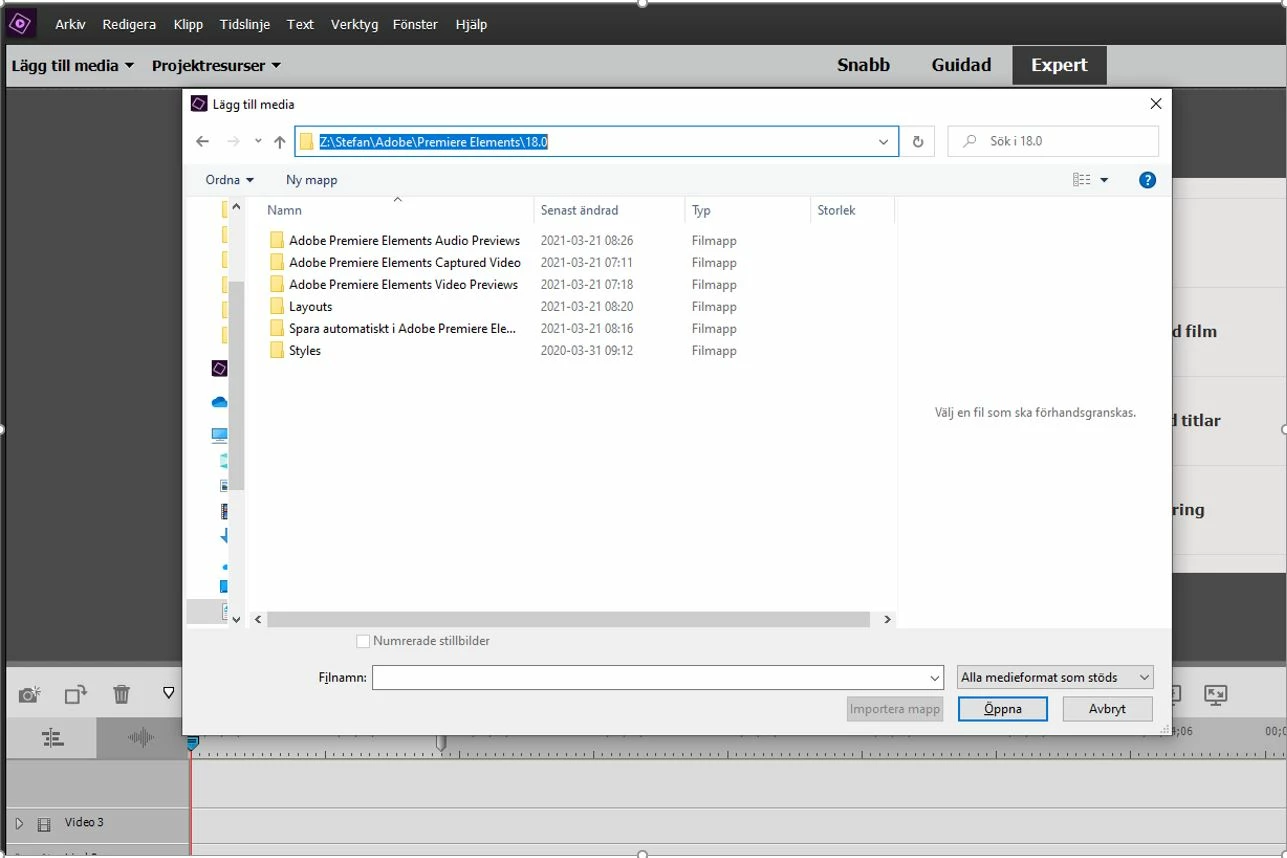Click the navigation pane scroll down arrow
Image resolution: width=1287 pixels, height=858 pixels.
[236, 620]
